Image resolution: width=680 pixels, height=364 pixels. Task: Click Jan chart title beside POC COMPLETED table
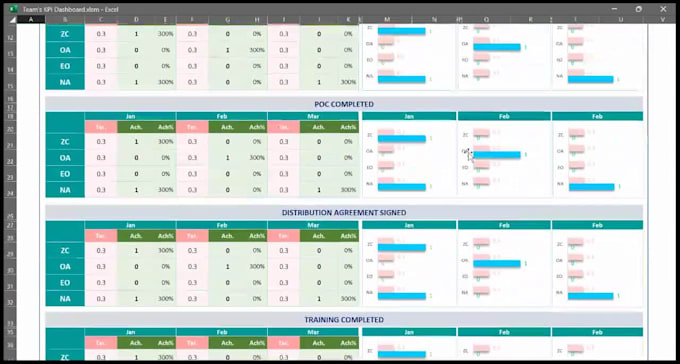409,116
